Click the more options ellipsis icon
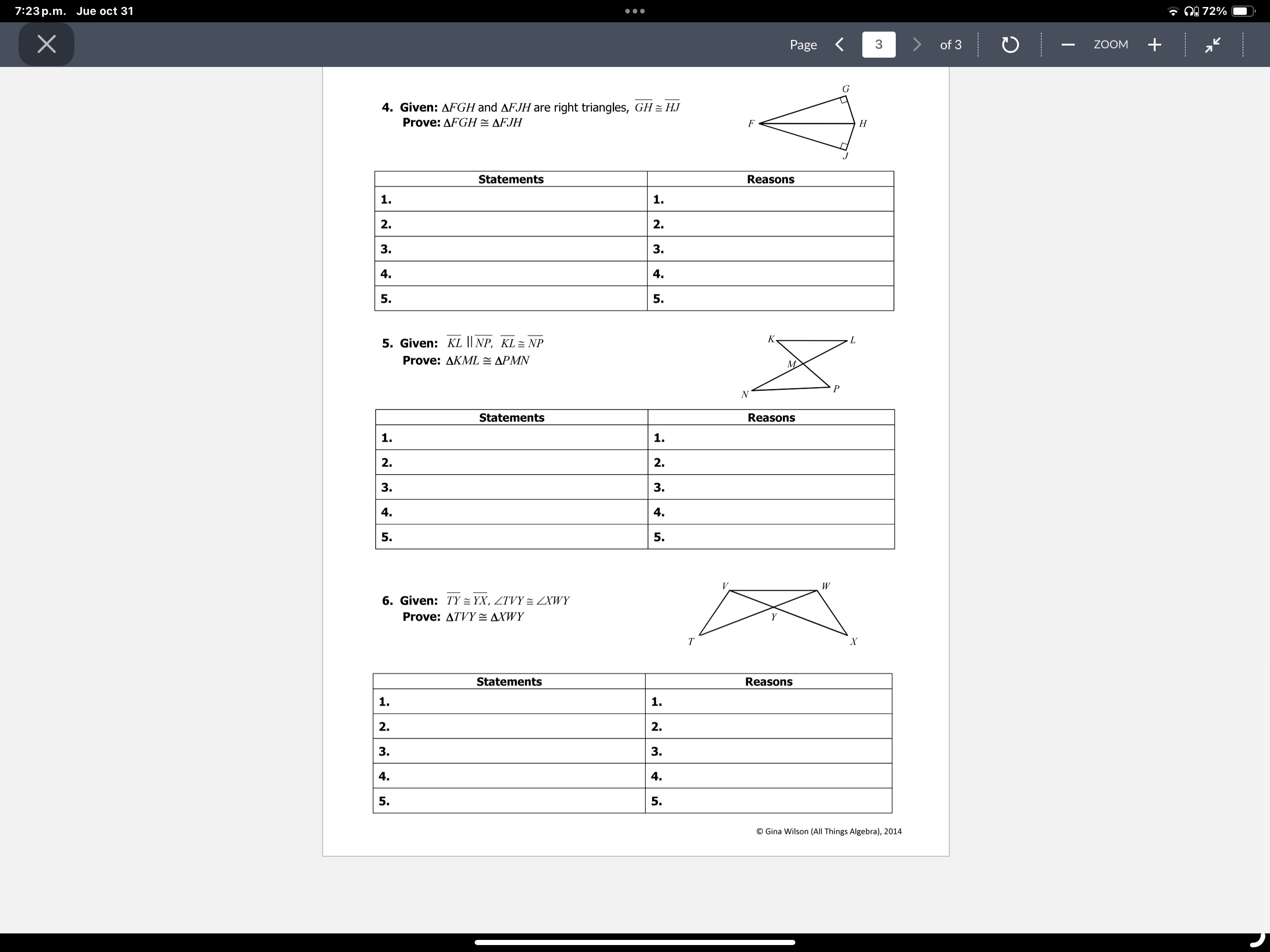This screenshot has height=952, width=1270. (635, 11)
